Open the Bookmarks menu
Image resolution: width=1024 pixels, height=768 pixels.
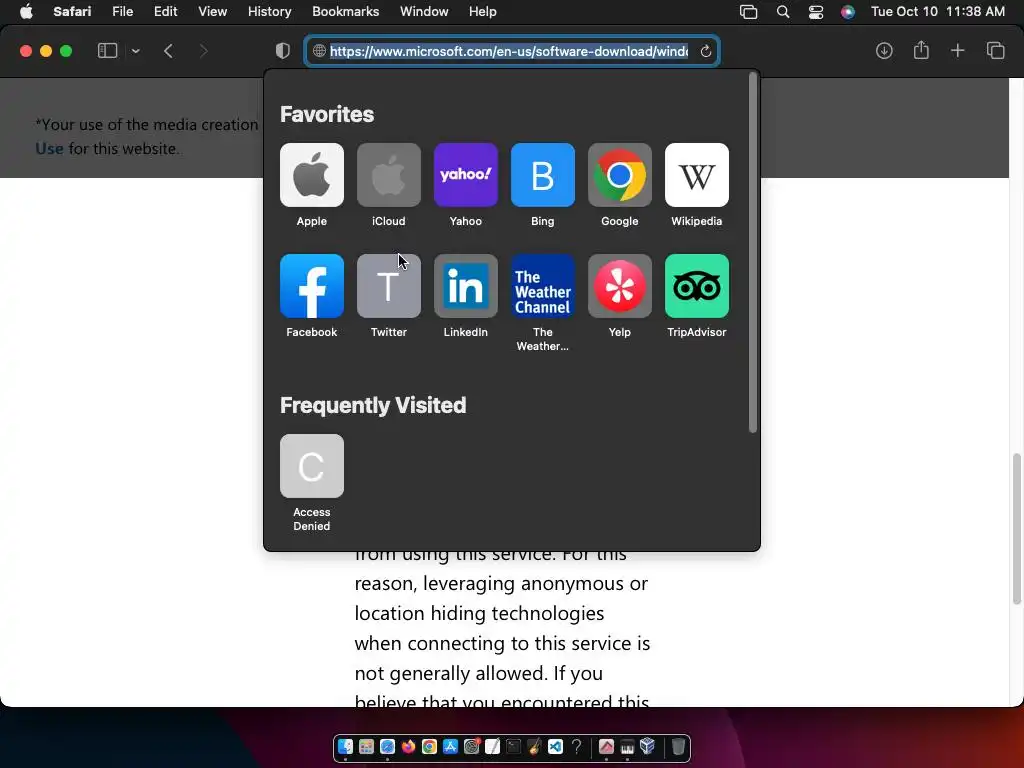click(345, 12)
